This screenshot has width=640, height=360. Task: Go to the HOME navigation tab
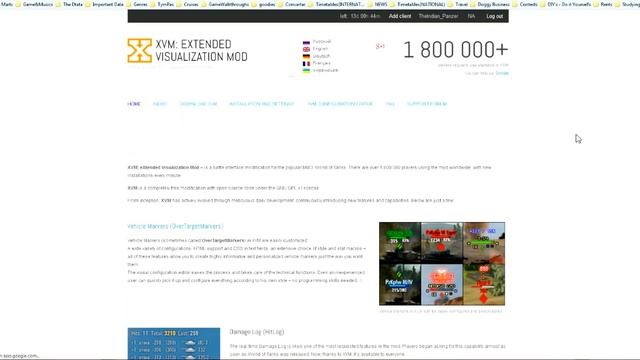coord(134,104)
